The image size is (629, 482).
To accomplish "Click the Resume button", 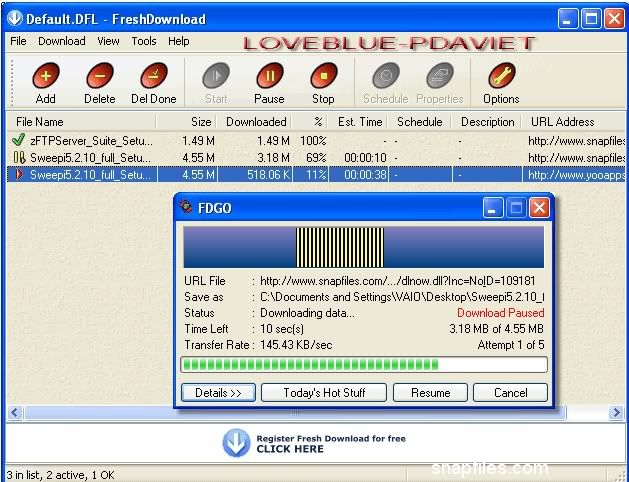I will [430, 393].
